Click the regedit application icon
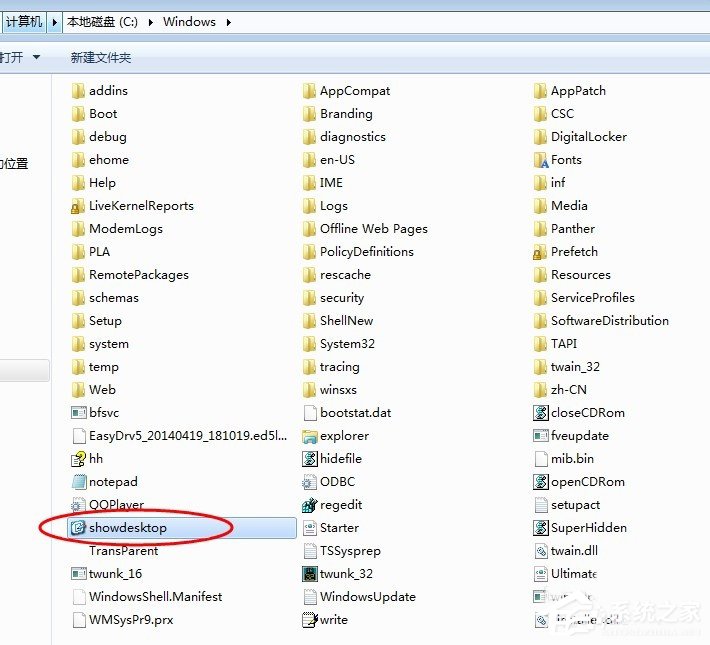Image resolution: width=710 pixels, height=645 pixels. click(x=310, y=505)
